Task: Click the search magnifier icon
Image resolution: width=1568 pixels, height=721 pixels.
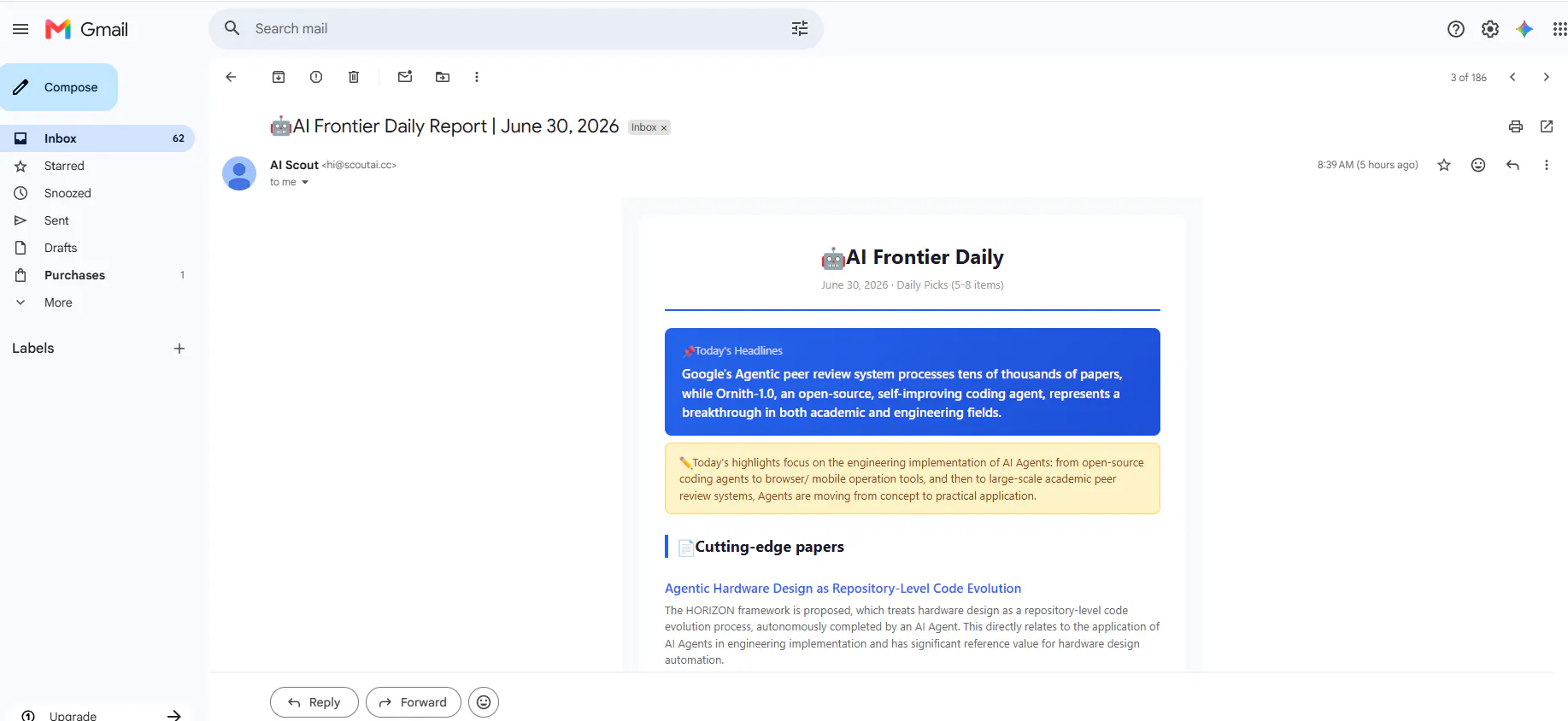Action: pyautogui.click(x=232, y=28)
